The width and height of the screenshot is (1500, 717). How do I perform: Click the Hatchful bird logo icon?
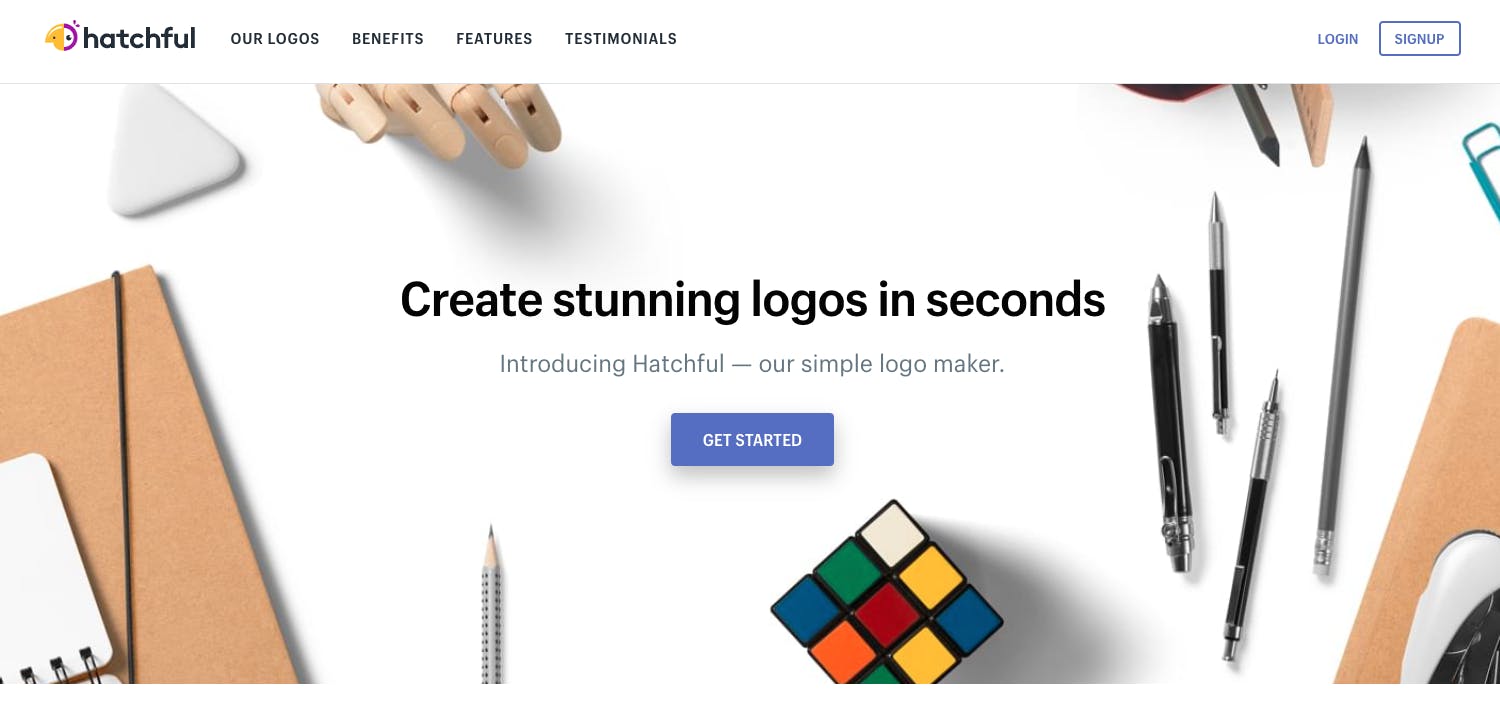point(62,37)
